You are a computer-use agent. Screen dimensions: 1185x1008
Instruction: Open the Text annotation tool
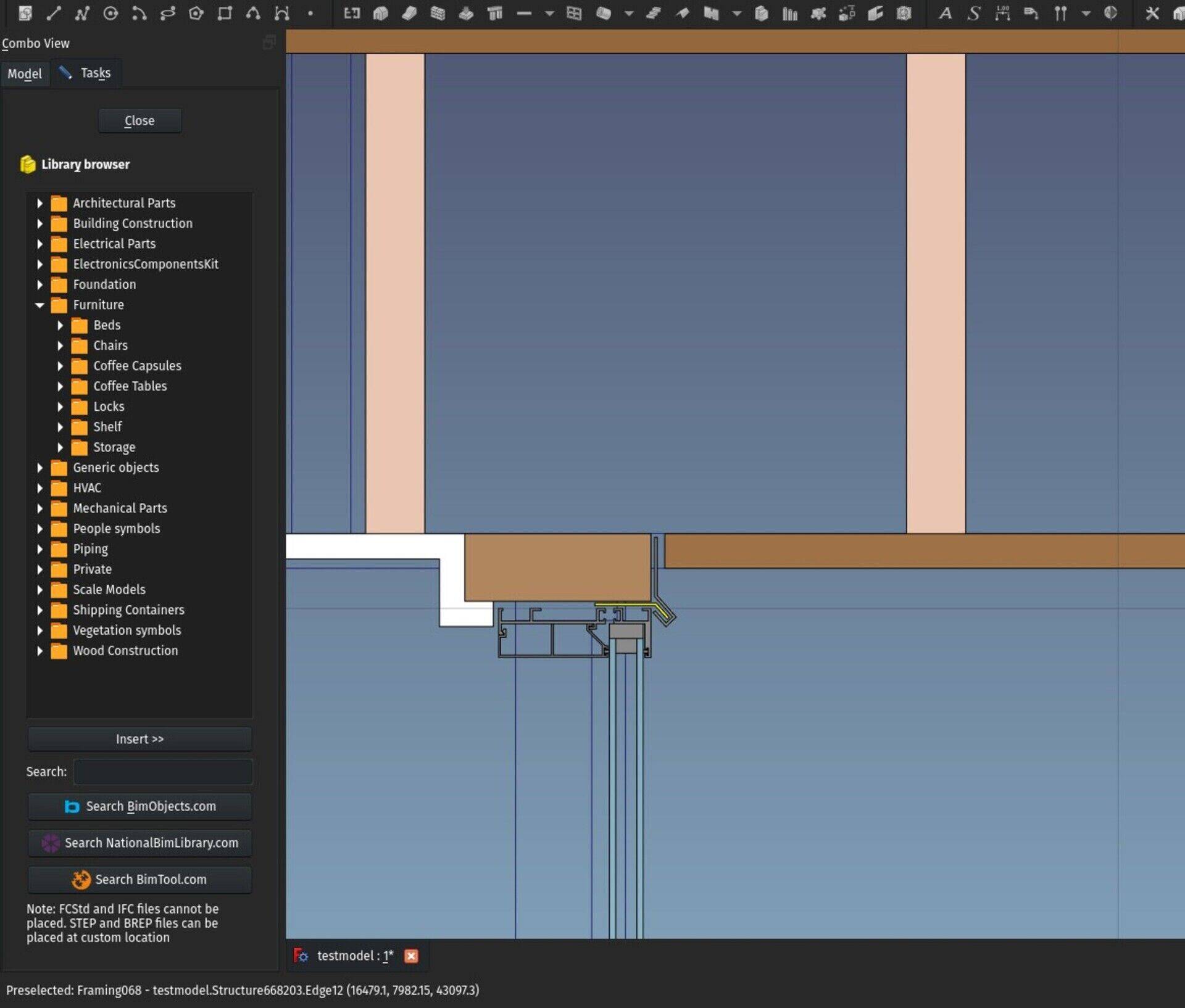(x=946, y=14)
